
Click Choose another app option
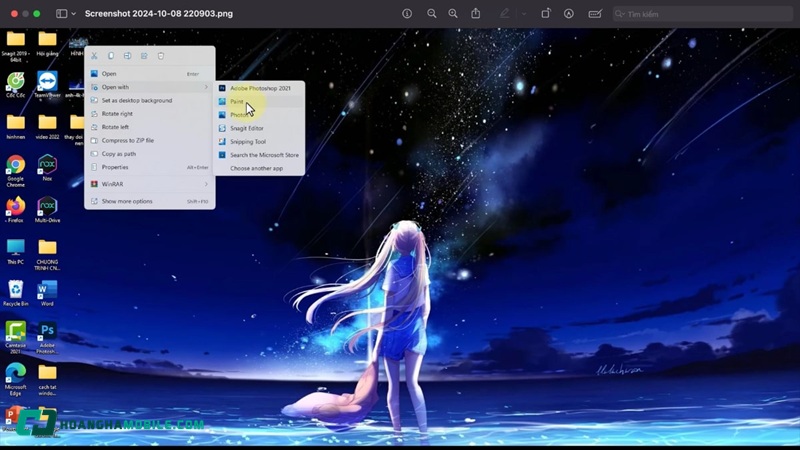(x=256, y=168)
